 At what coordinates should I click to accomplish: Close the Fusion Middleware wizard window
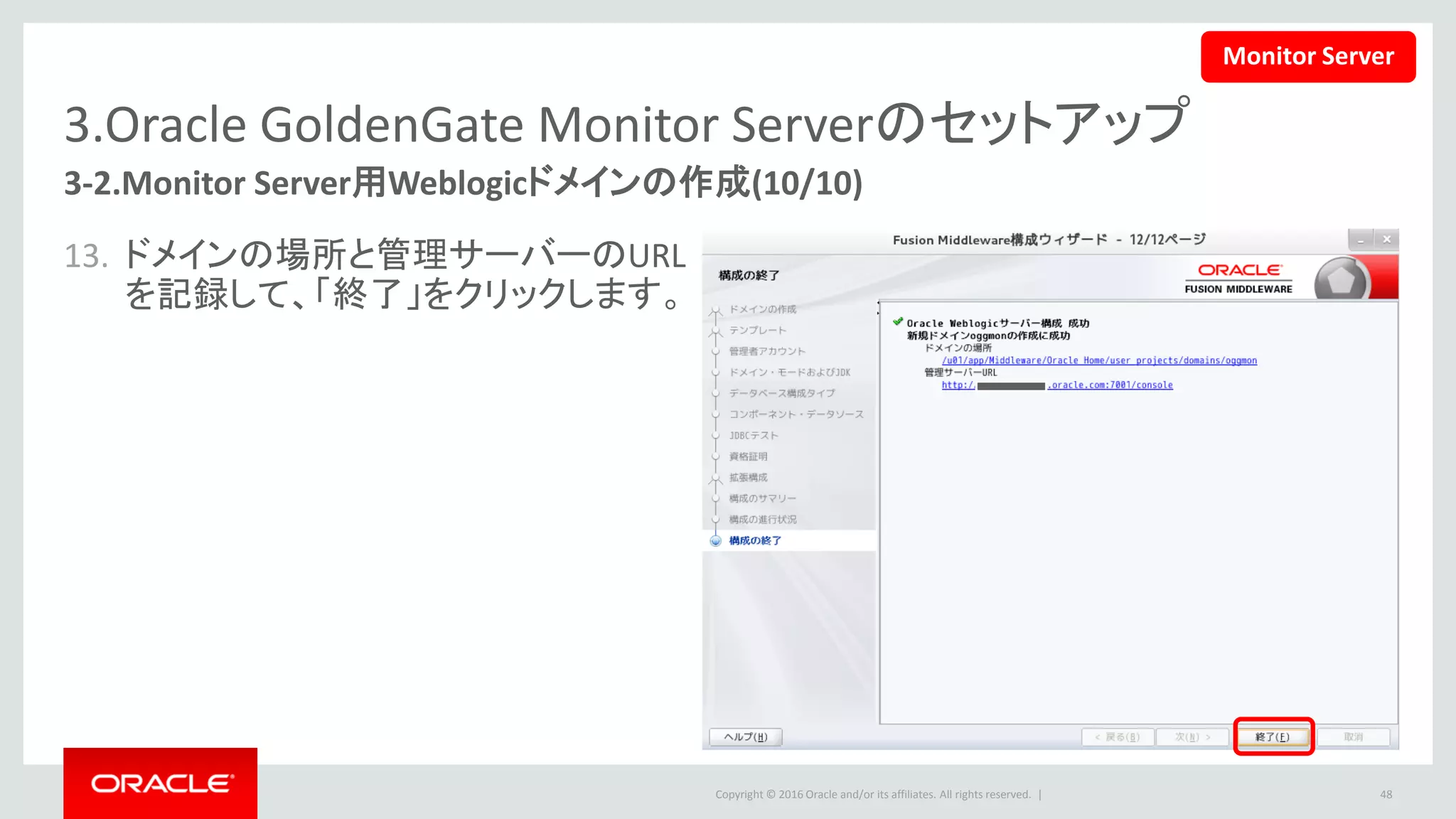pyautogui.click(x=1386, y=240)
